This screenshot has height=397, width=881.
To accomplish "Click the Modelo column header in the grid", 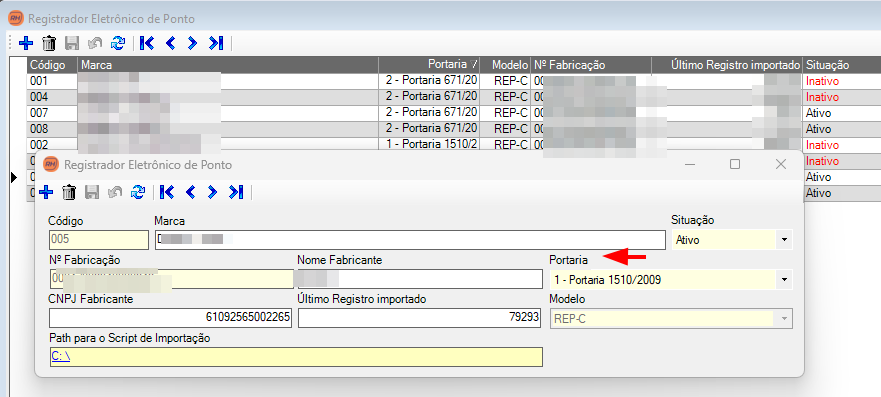I will pos(506,65).
